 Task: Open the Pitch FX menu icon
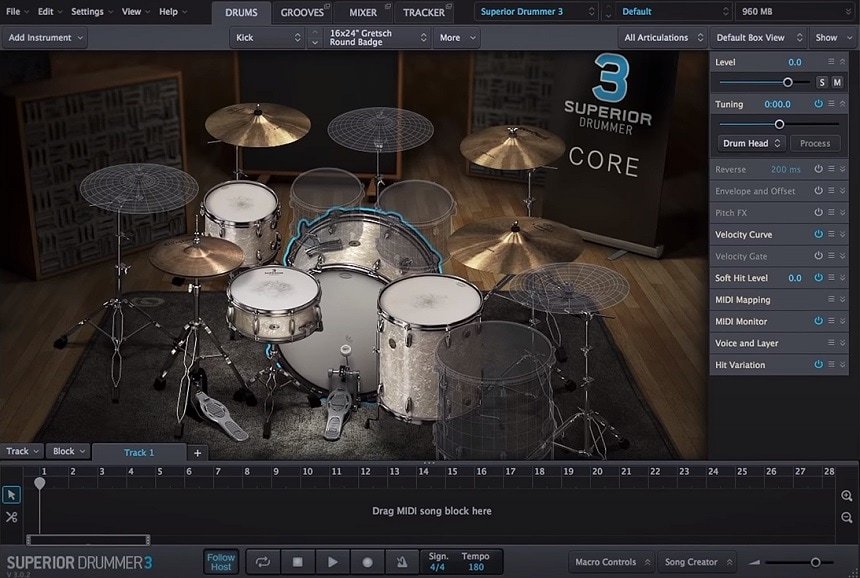(831, 212)
